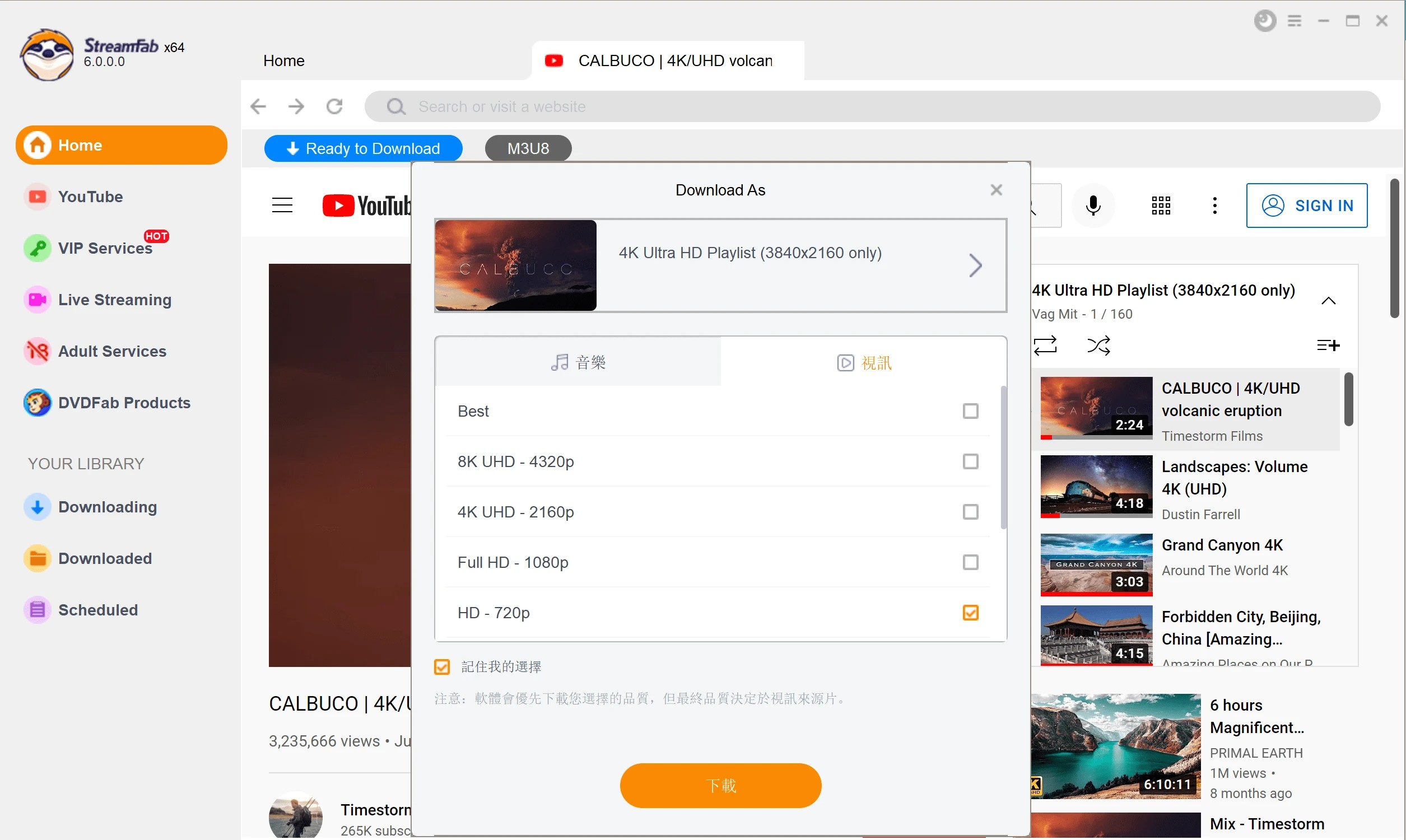Click the DVDFab Products icon

pyautogui.click(x=36, y=402)
